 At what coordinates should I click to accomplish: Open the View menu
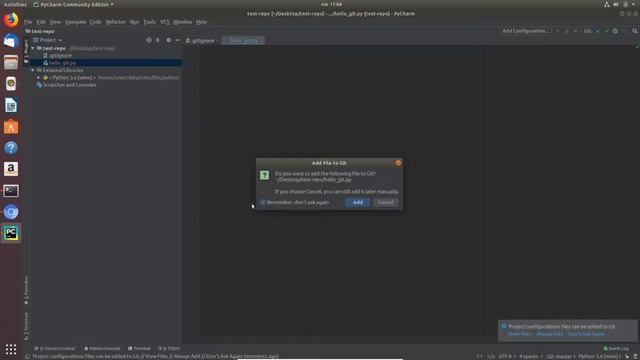55,22
